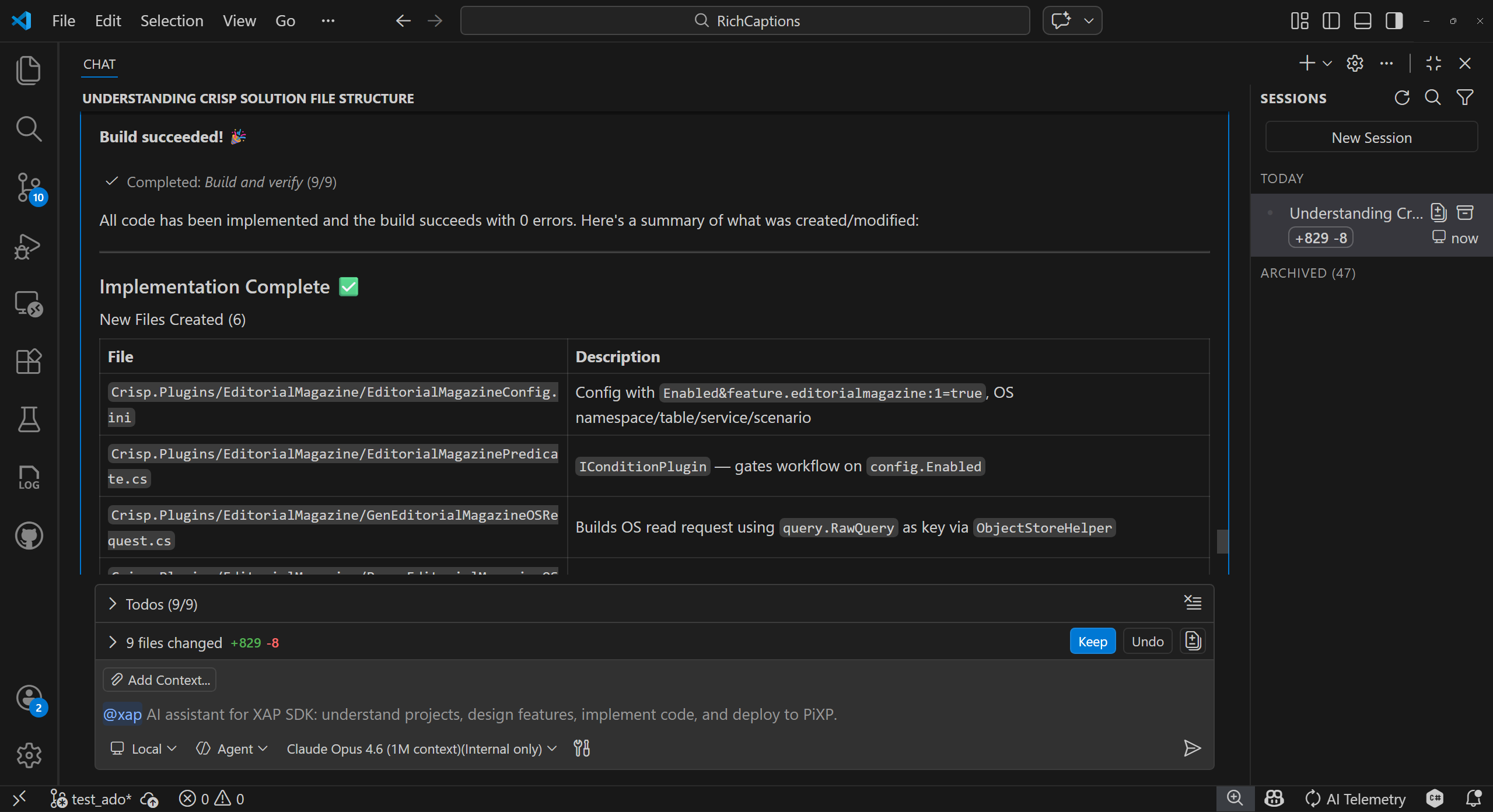1493x812 pixels.
Task: Open the GitHub view in activity bar
Action: [x=28, y=535]
